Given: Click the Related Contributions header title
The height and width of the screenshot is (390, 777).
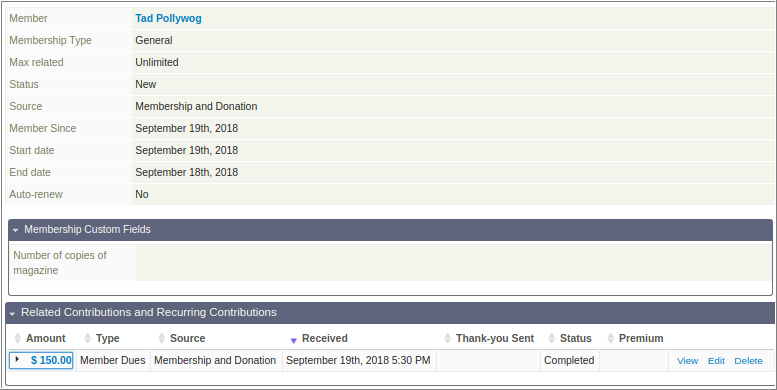Looking at the screenshot, I should tap(149, 313).
